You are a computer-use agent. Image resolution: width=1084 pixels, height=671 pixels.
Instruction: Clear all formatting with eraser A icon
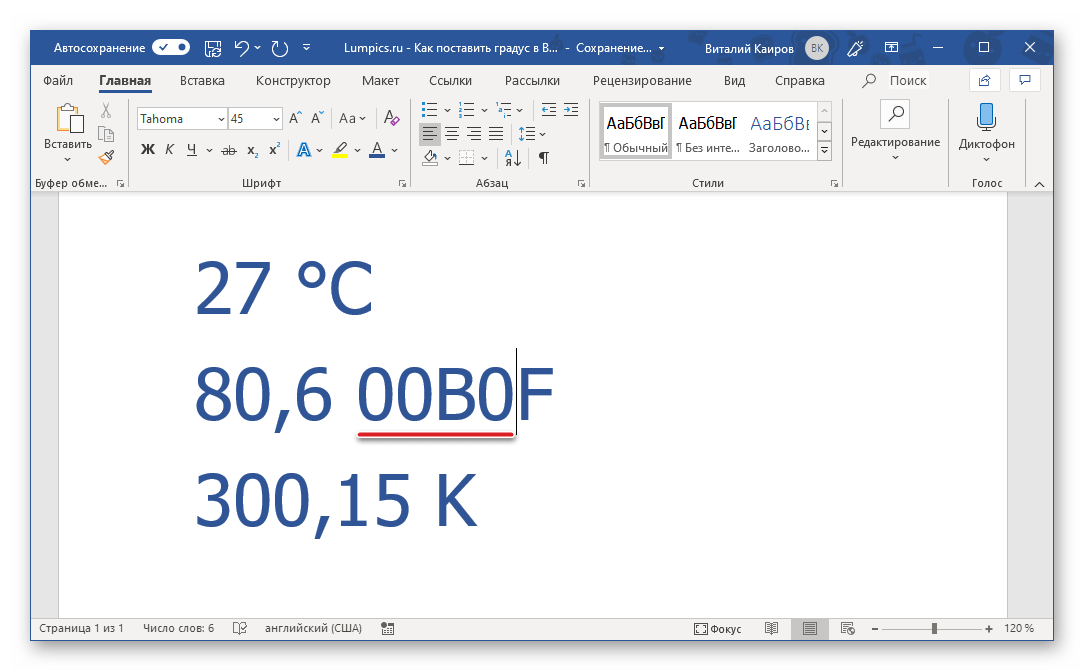[391, 118]
